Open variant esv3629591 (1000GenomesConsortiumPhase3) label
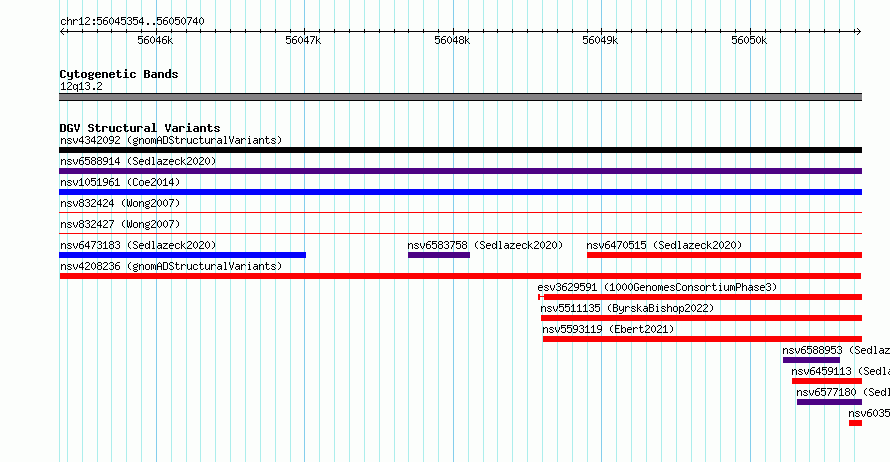 point(657,287)
